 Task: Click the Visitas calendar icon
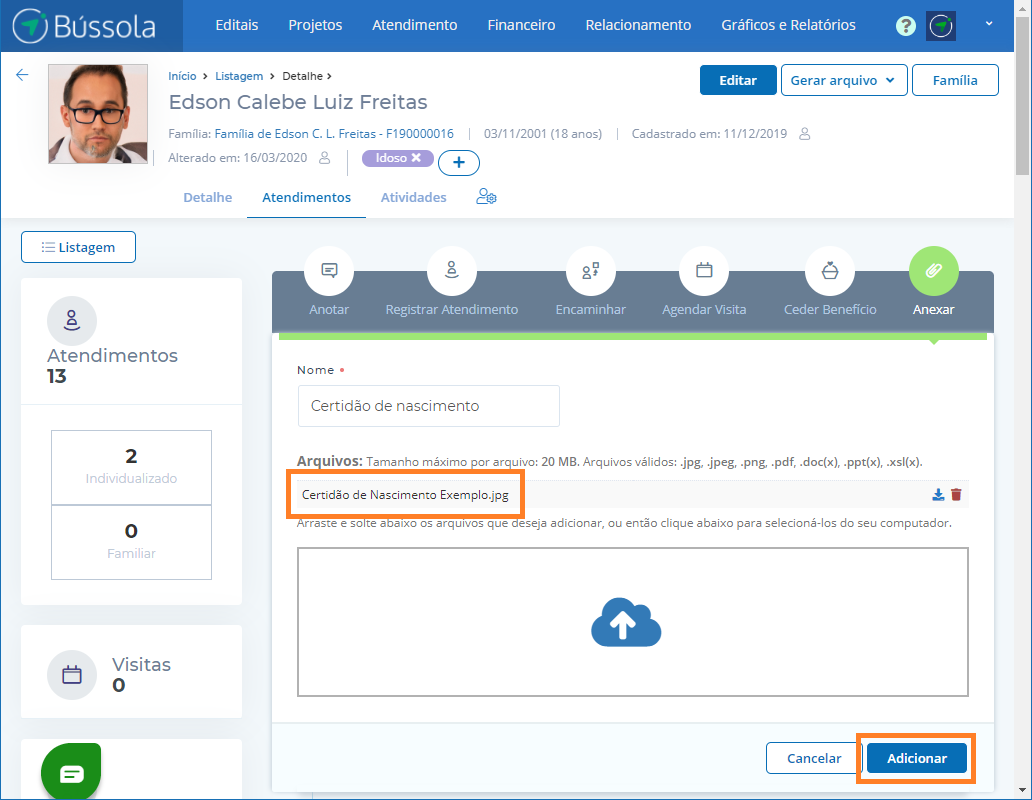(72, 675)
